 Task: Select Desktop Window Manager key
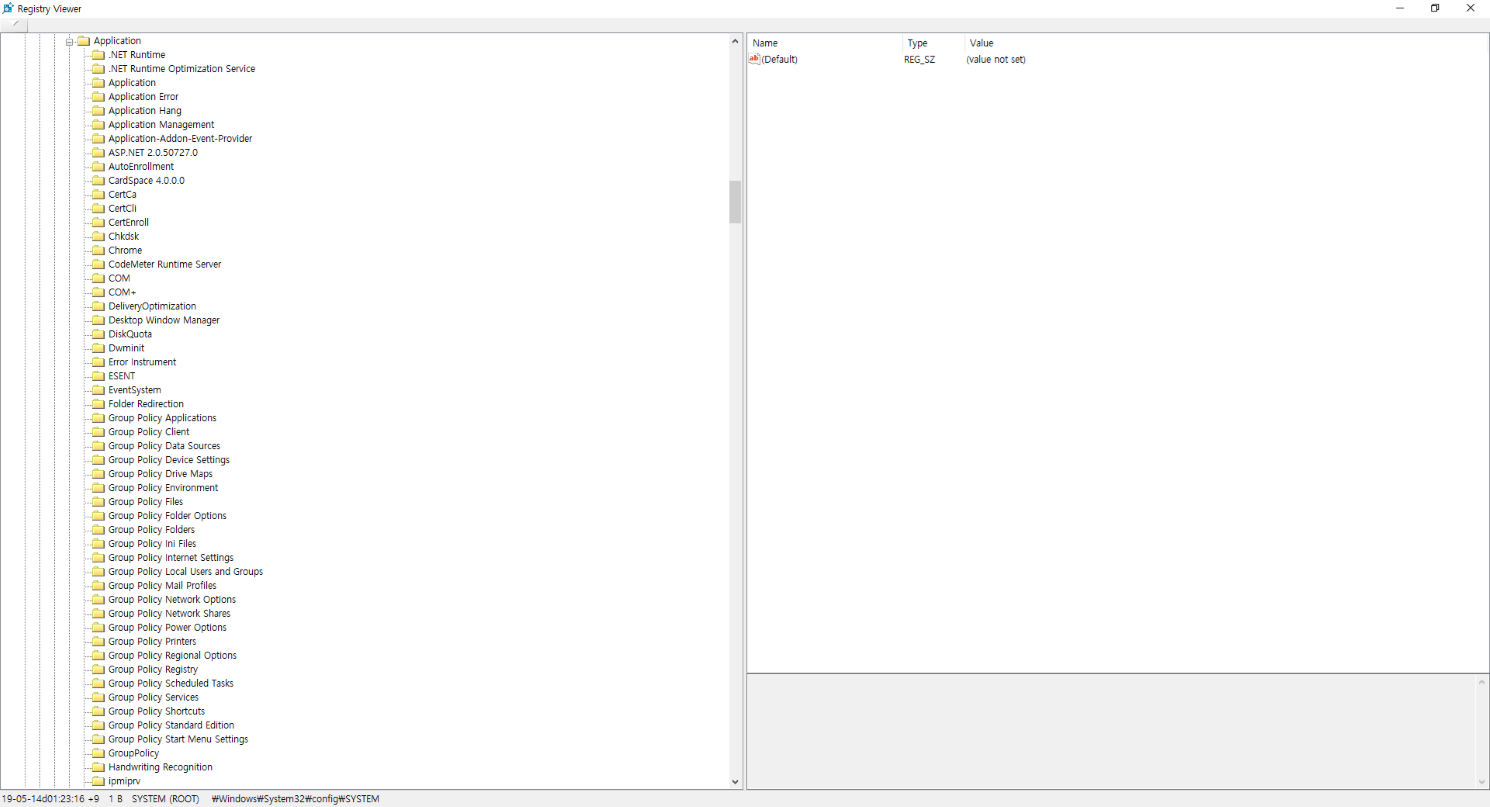[x=164, y=321]
